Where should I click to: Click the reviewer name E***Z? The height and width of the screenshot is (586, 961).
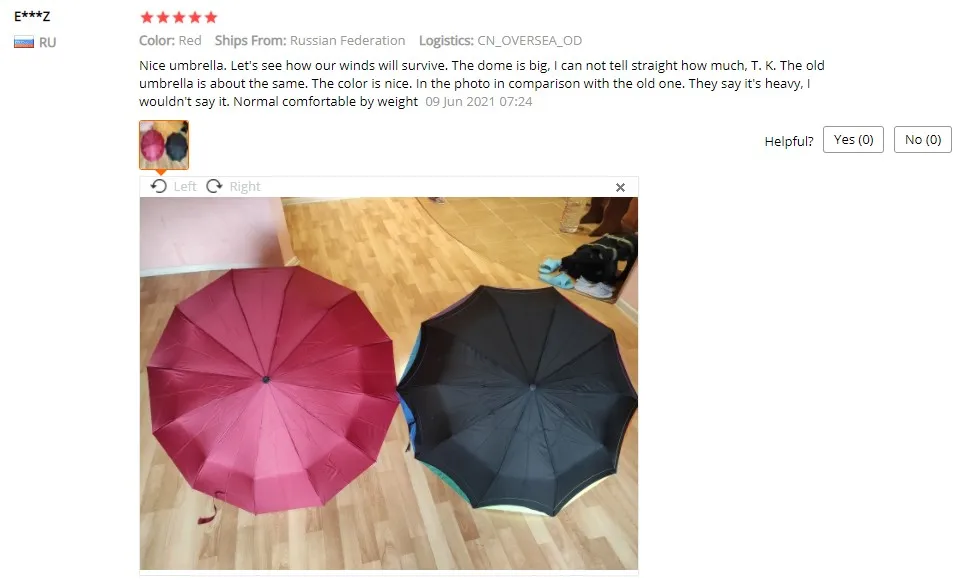(32, 17)
